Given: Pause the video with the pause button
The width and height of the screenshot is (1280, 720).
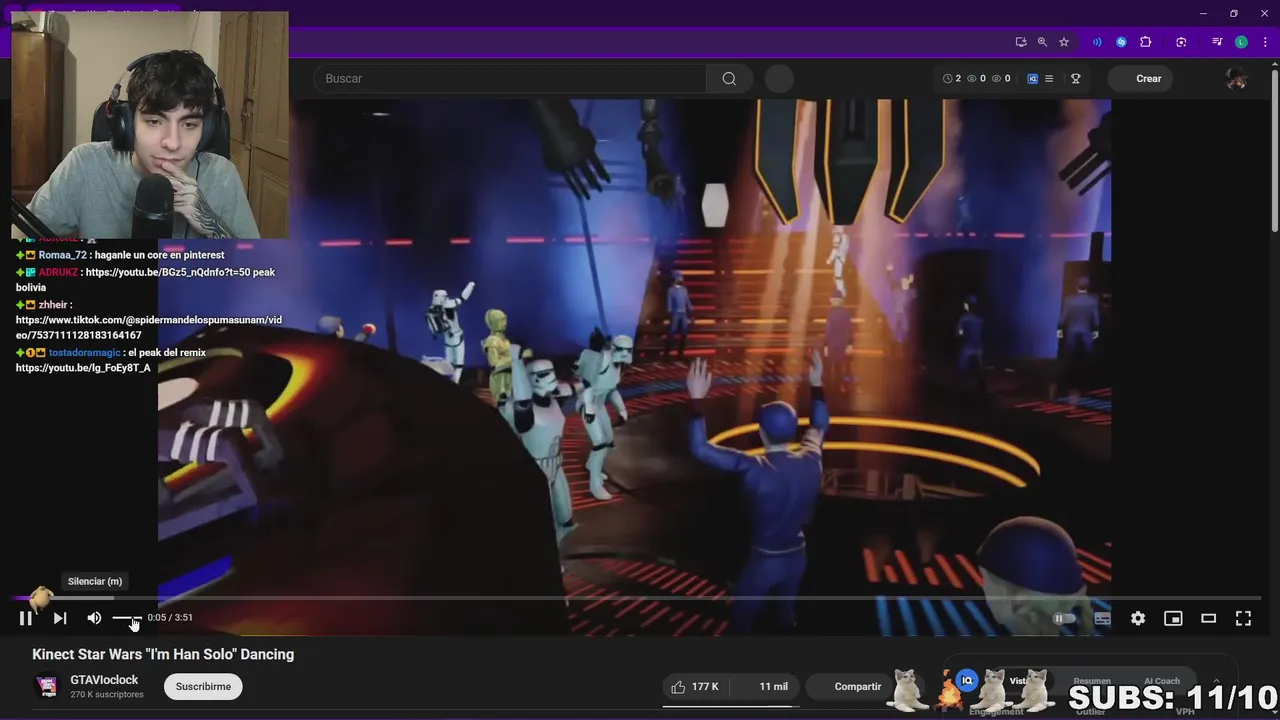Looking at the screenshot, I should (x=26, y=618).
